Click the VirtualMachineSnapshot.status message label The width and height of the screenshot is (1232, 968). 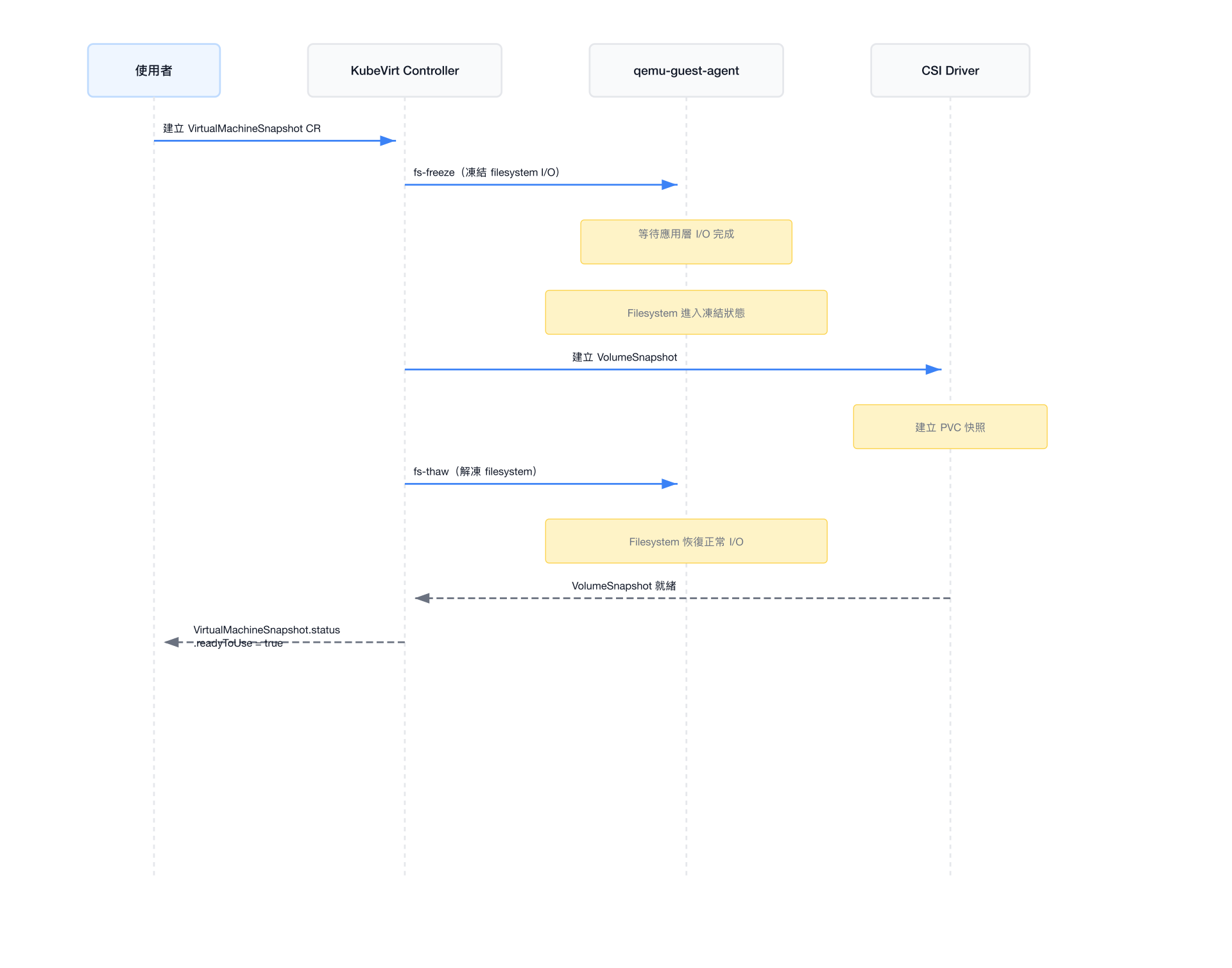pyautogui.click(x=267, y=630)
